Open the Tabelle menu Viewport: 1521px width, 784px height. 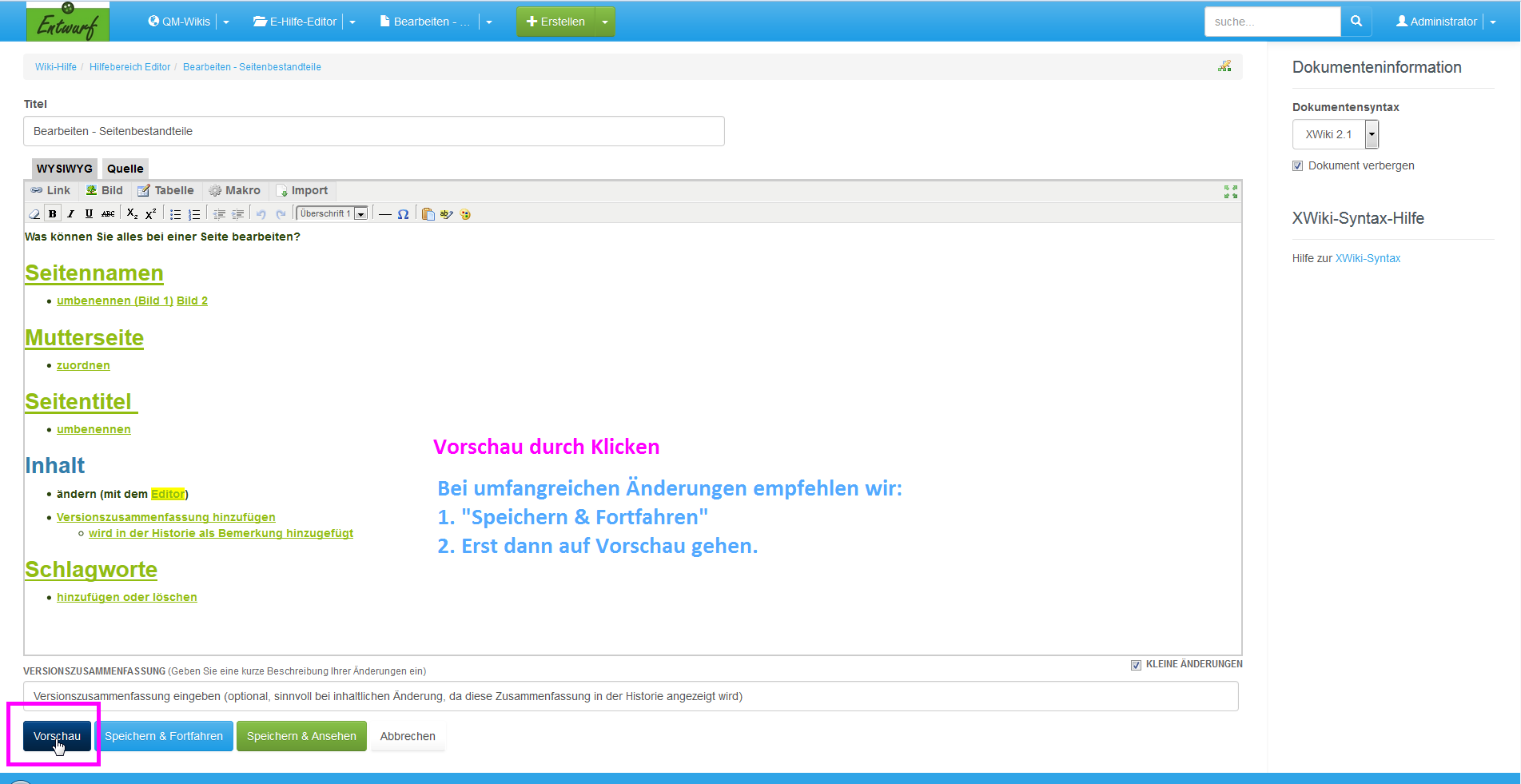(x=165, y=190)
